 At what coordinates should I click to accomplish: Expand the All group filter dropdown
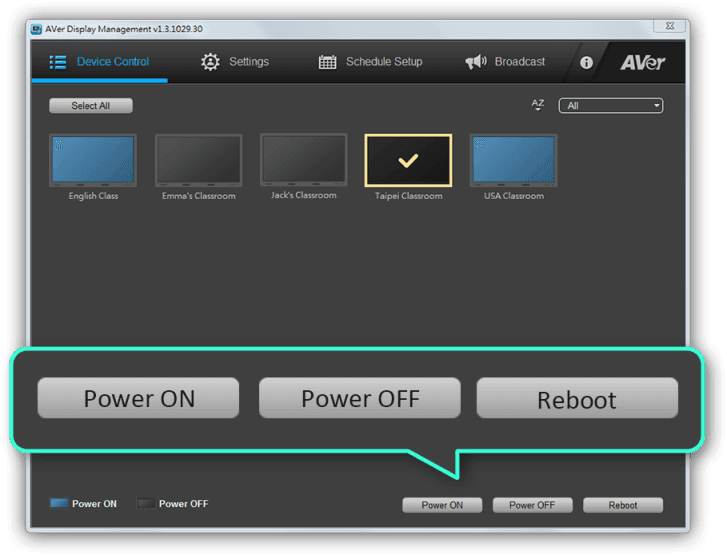pos(611,106)
